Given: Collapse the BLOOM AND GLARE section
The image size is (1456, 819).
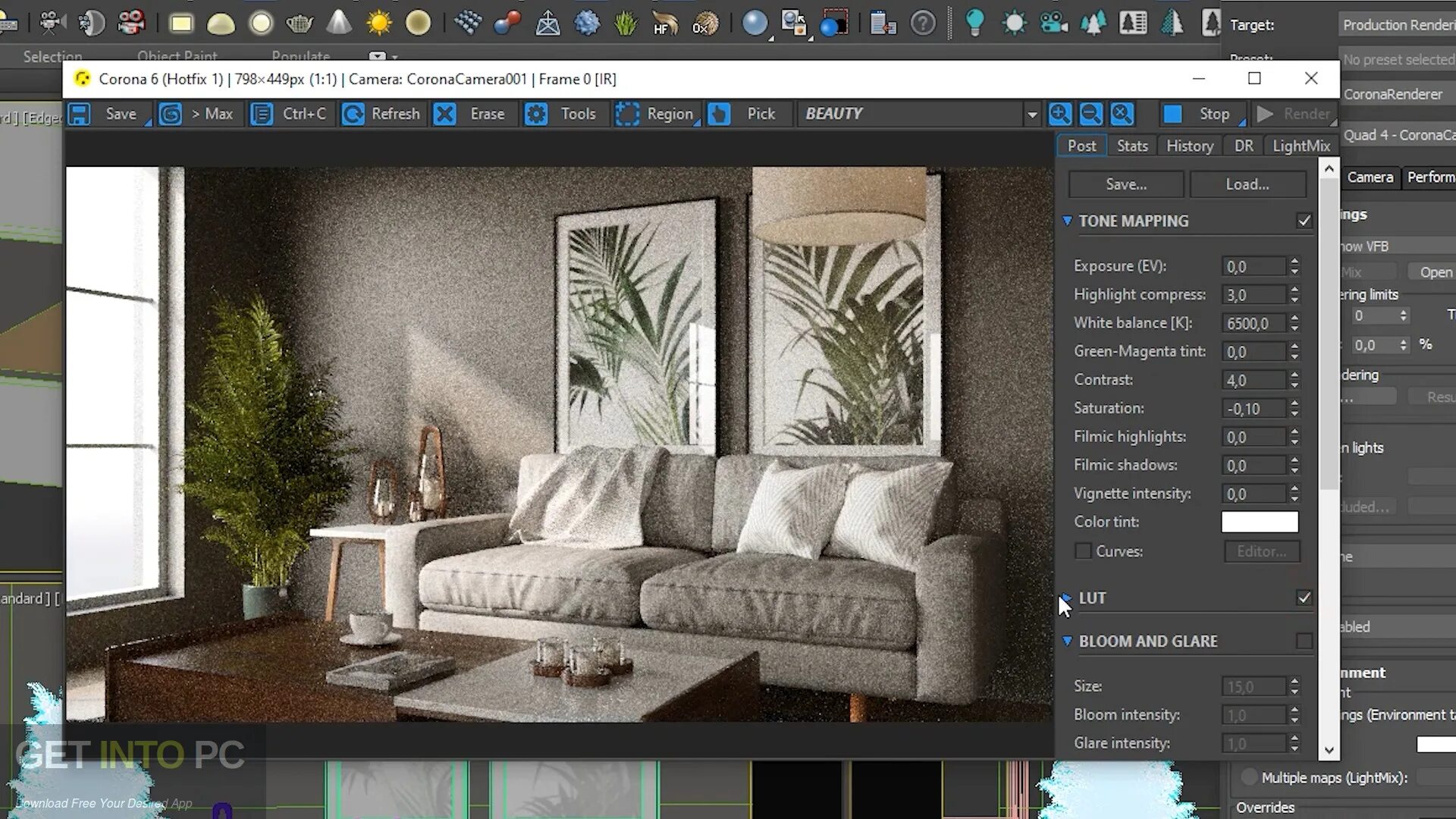Looking at the screenshot, I should point(1067,642).
